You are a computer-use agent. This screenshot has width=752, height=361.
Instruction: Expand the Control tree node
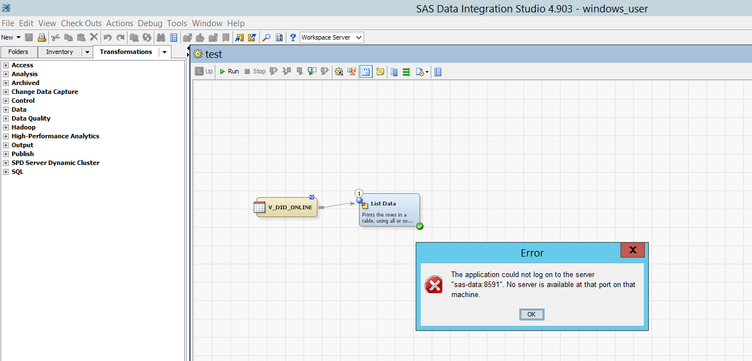pyautogui.click(x=6, y=101)
